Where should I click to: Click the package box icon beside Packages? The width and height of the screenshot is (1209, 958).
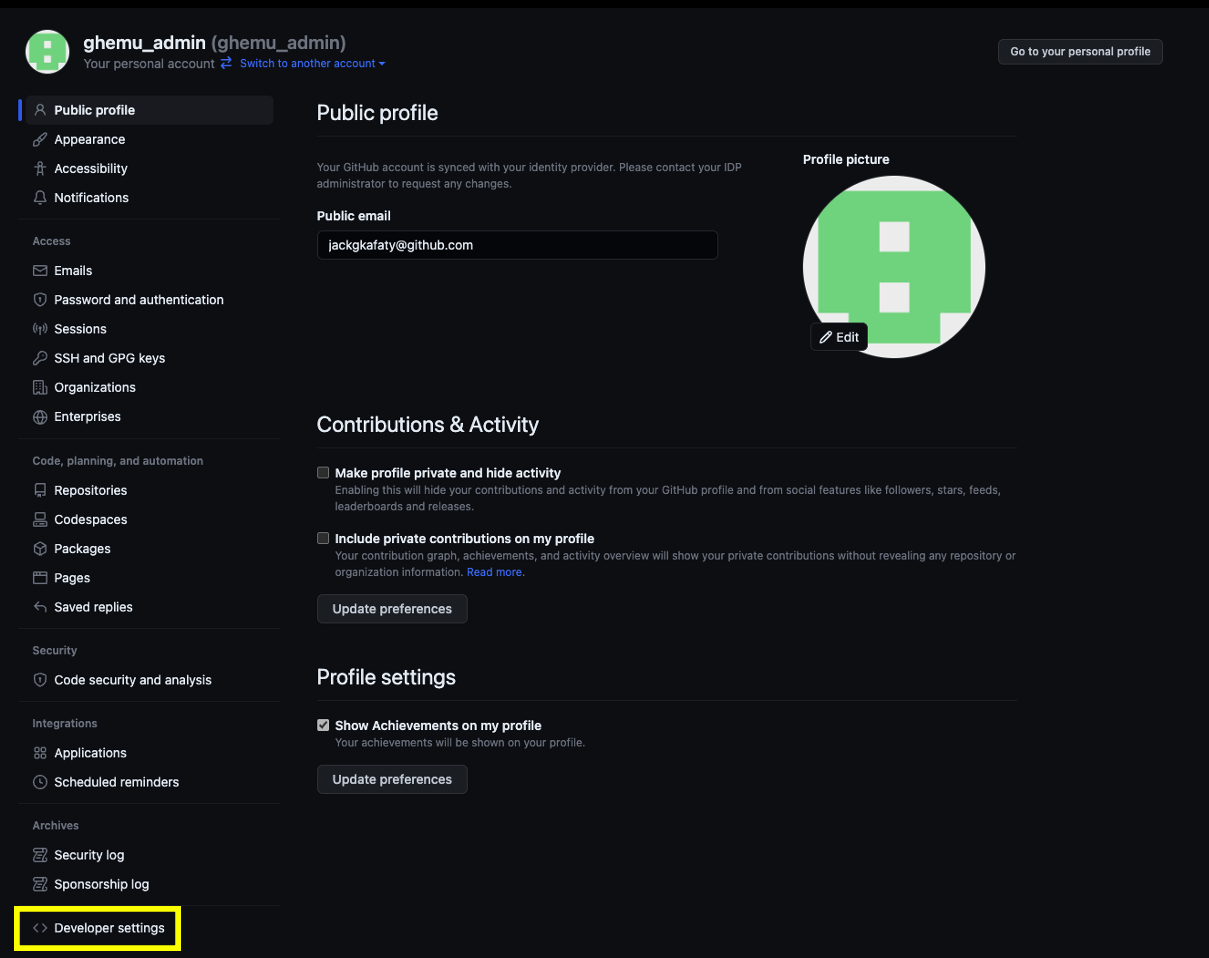point(40,548)
